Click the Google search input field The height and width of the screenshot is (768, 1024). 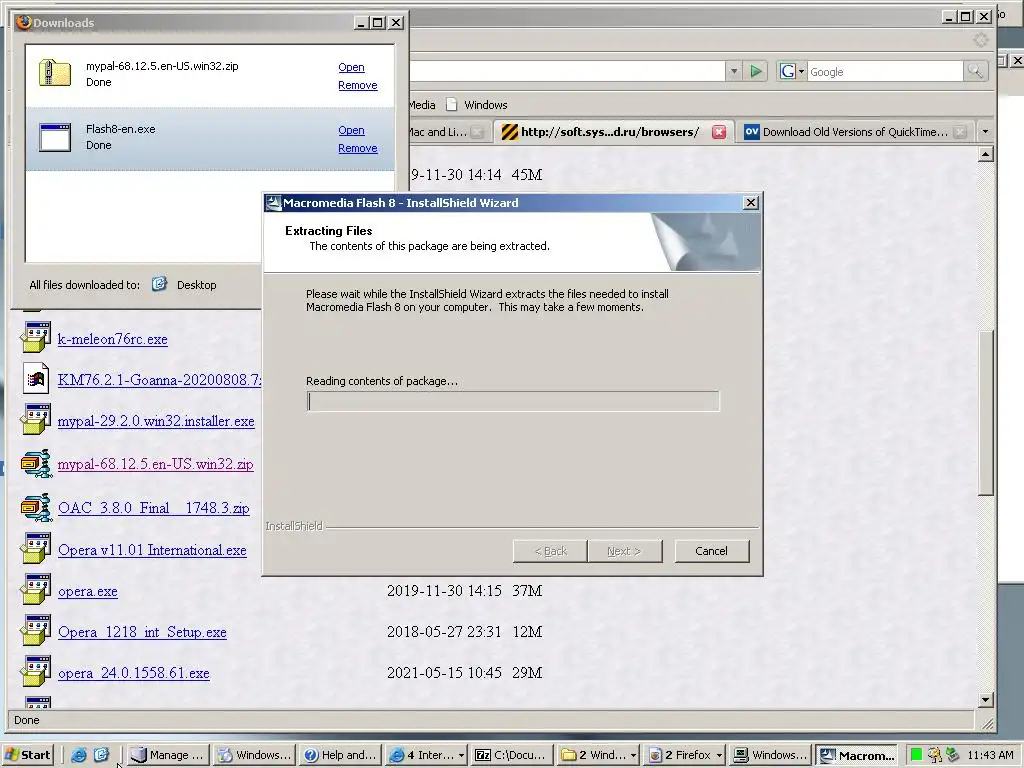click(885, 71)
